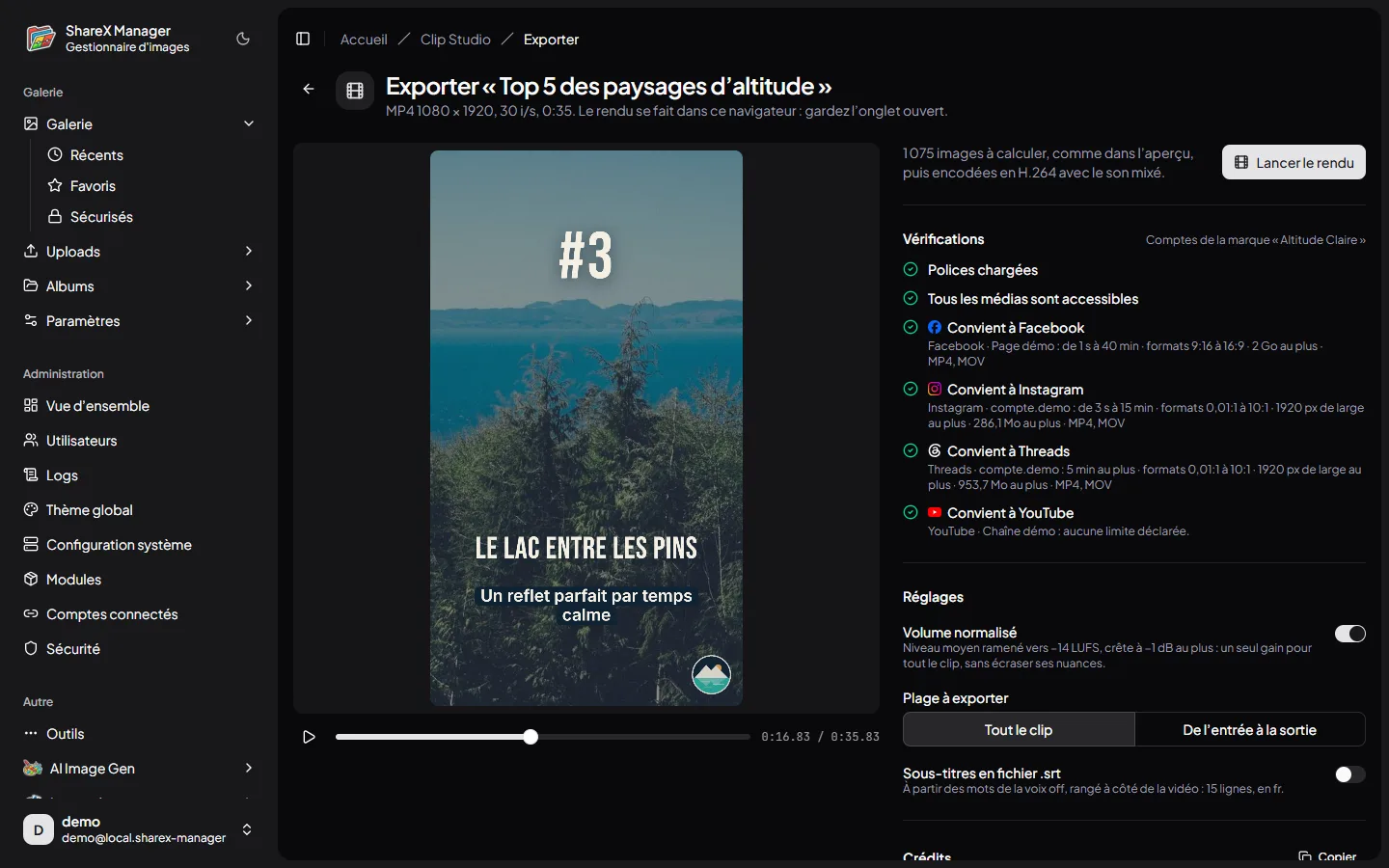Toggle dark mode with the moon icon

click(243, 39)
